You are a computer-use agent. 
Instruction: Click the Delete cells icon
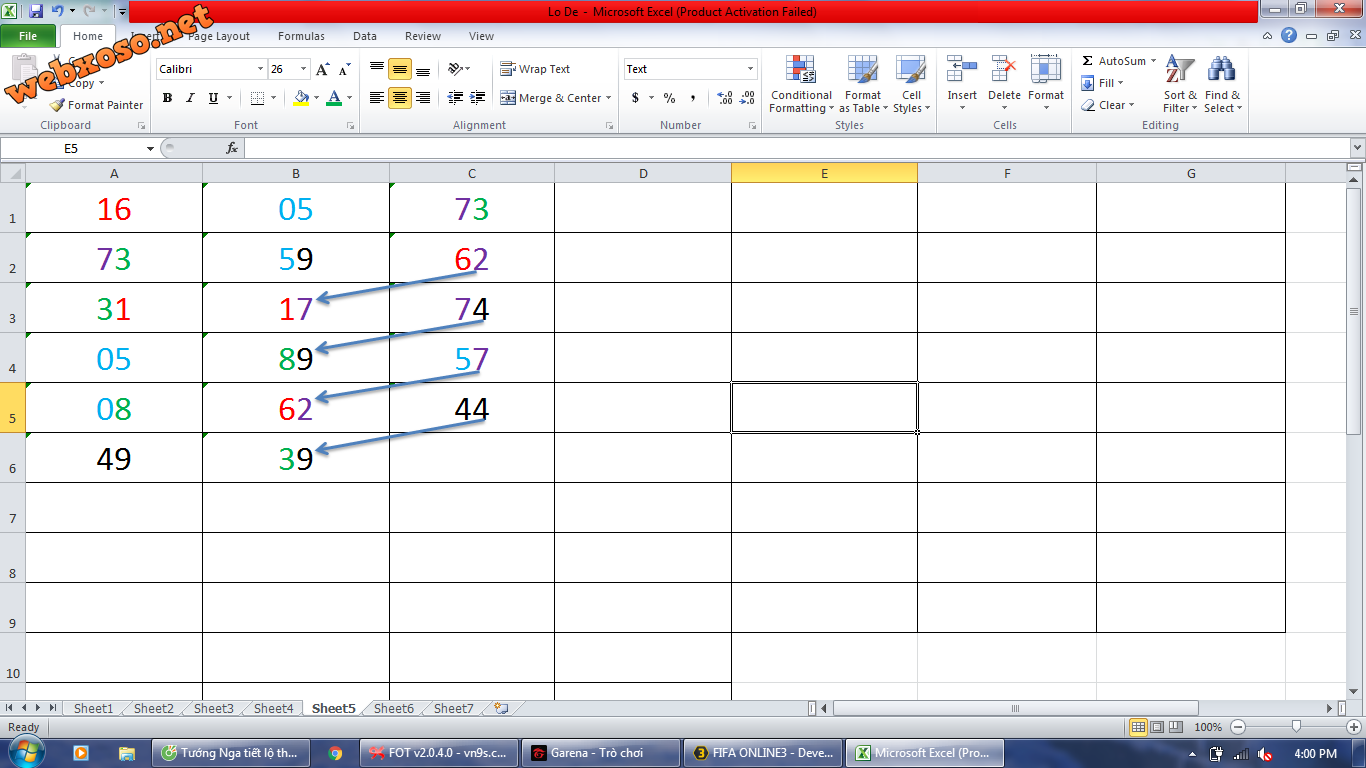point(1004,72)
